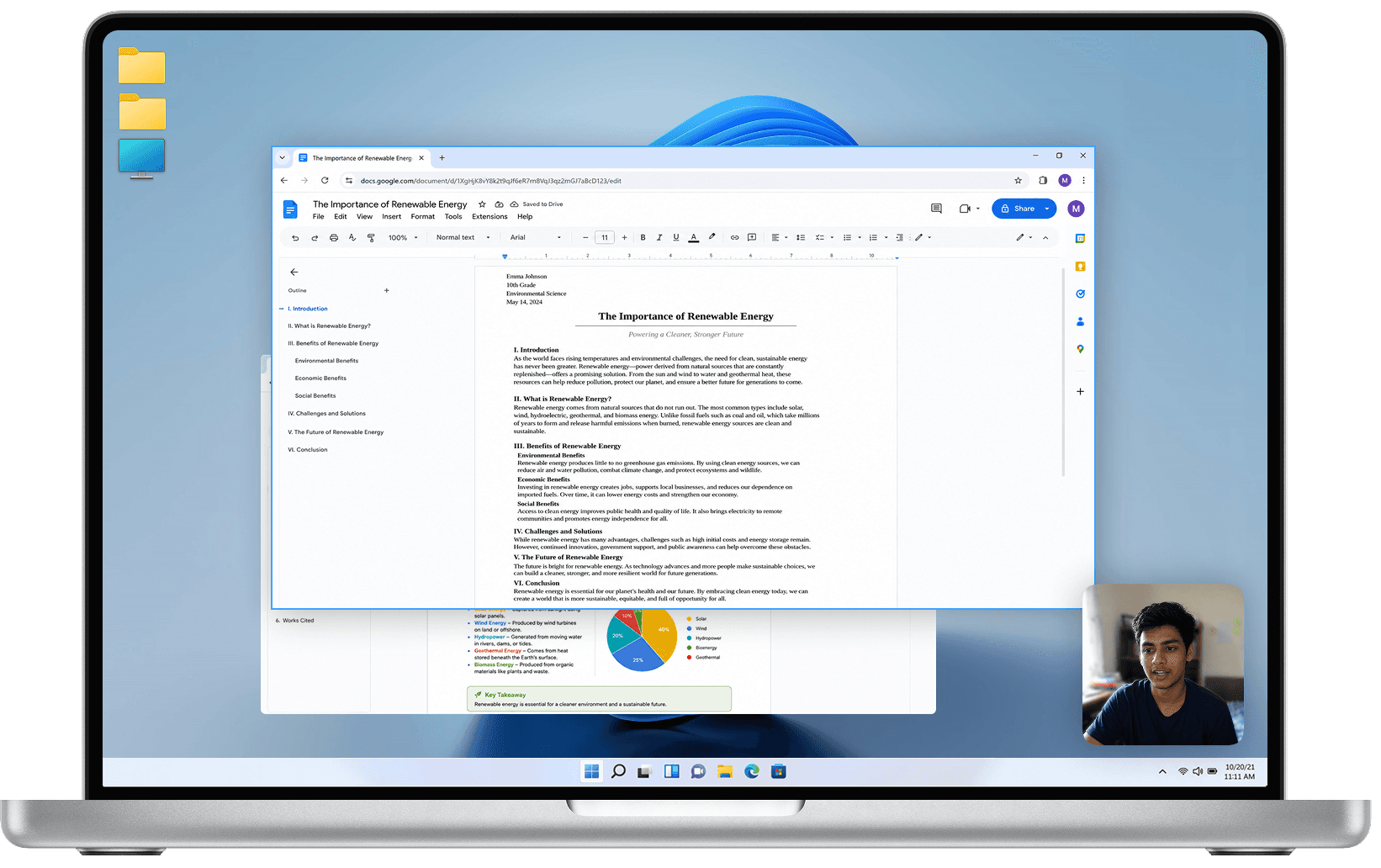The width and height of the screenshot is (1381, 868).
Task: Open Tasks in the right side panel
Action: [x=1080, y=294]
